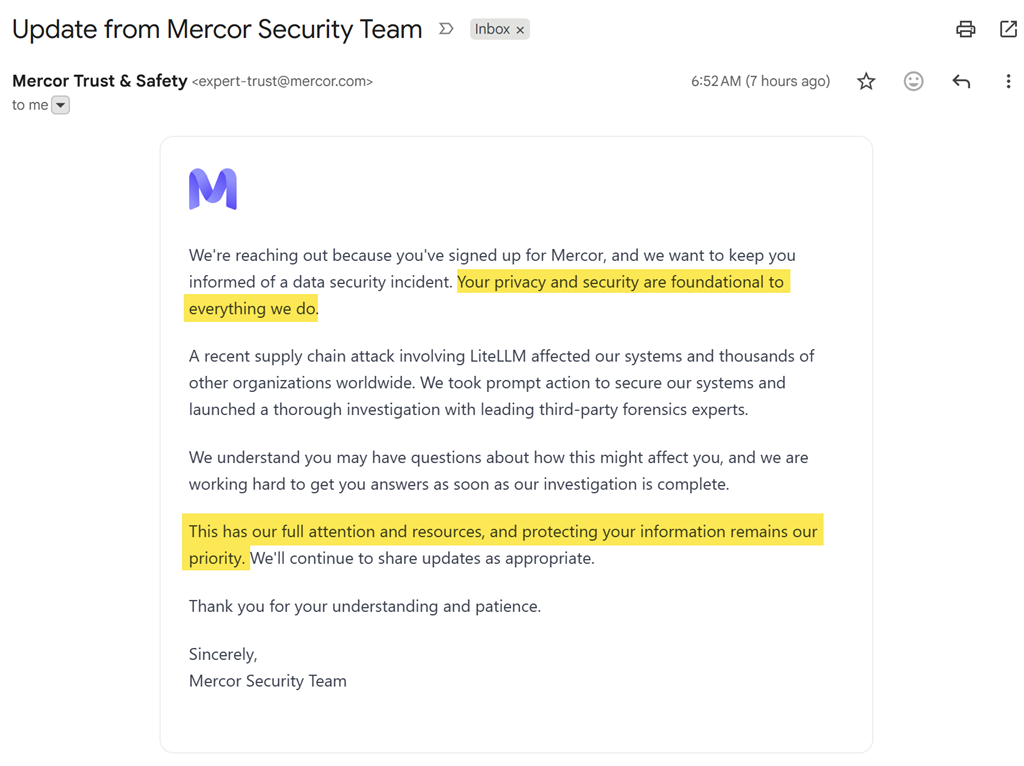
Task: Click the Inbox label chip
Action: click(492, 29)
